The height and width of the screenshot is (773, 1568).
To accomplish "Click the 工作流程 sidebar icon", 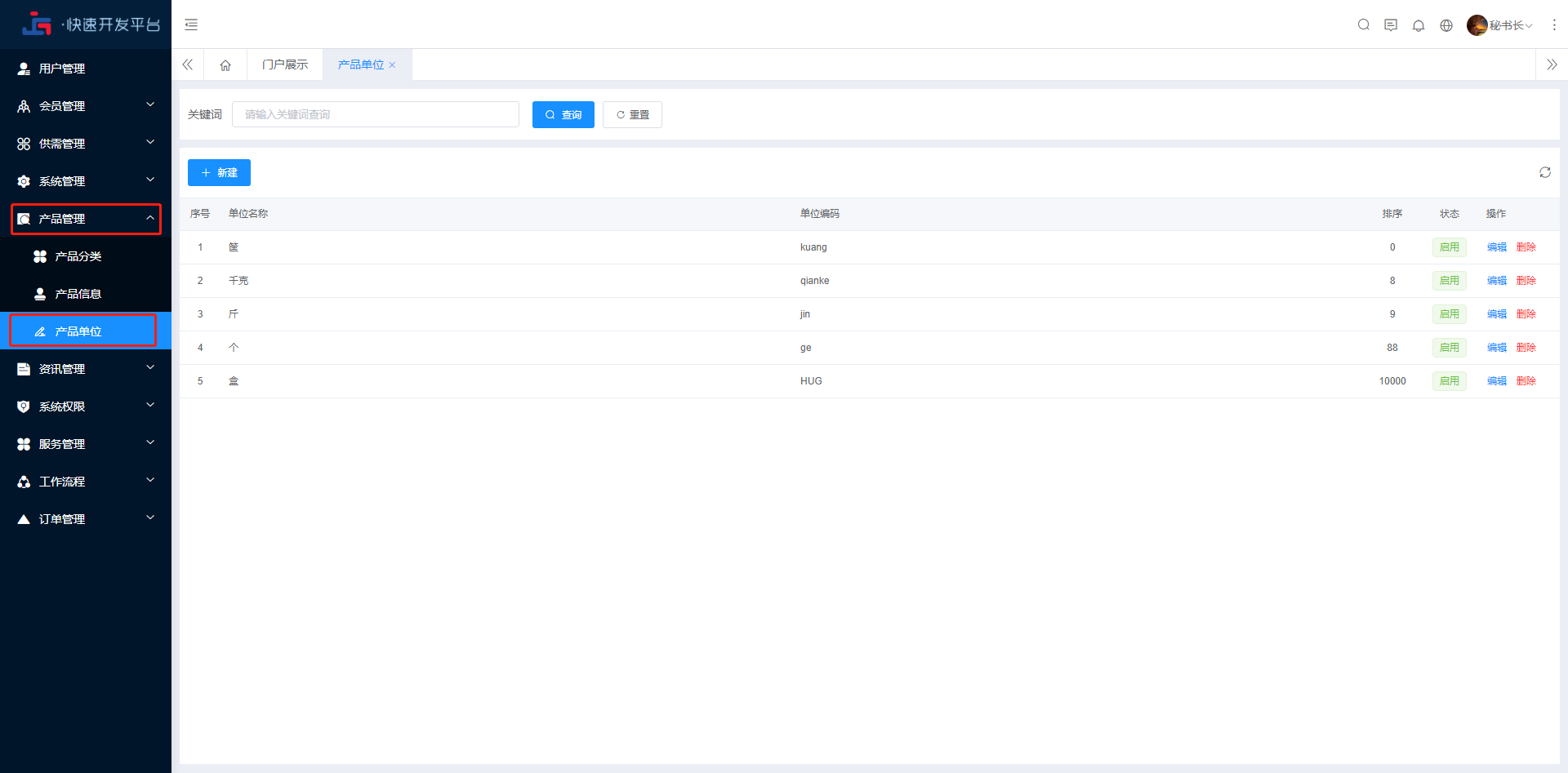I will point(24,482).
